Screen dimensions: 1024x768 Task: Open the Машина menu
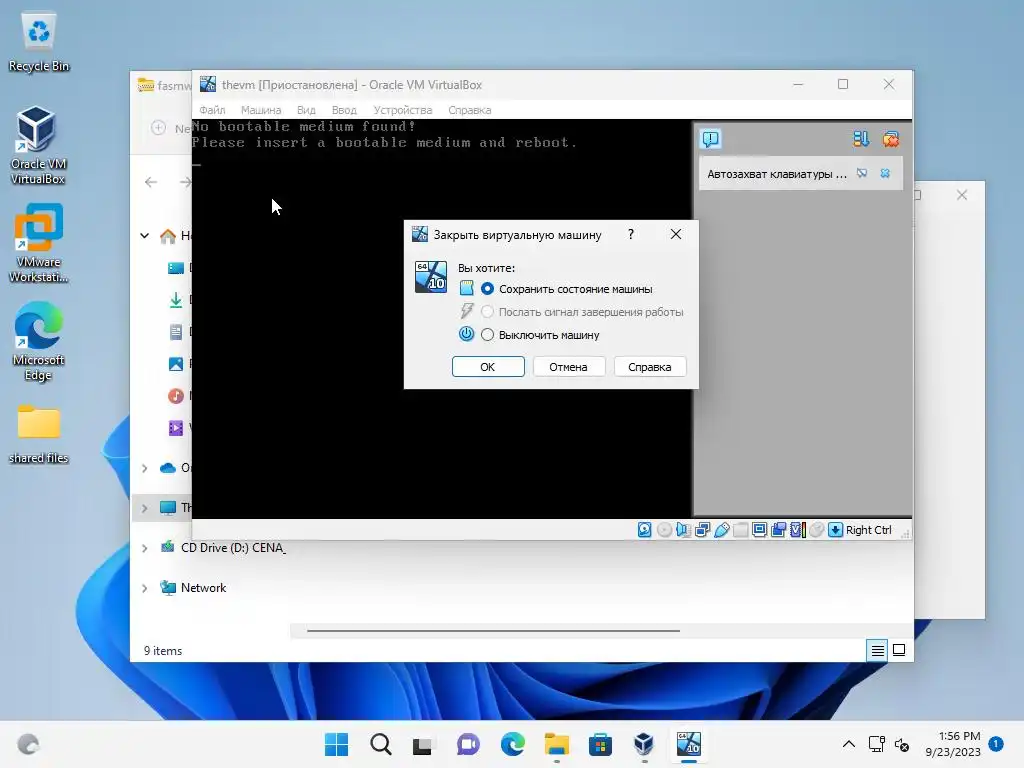pyautogui.click(x=261, y=110)
